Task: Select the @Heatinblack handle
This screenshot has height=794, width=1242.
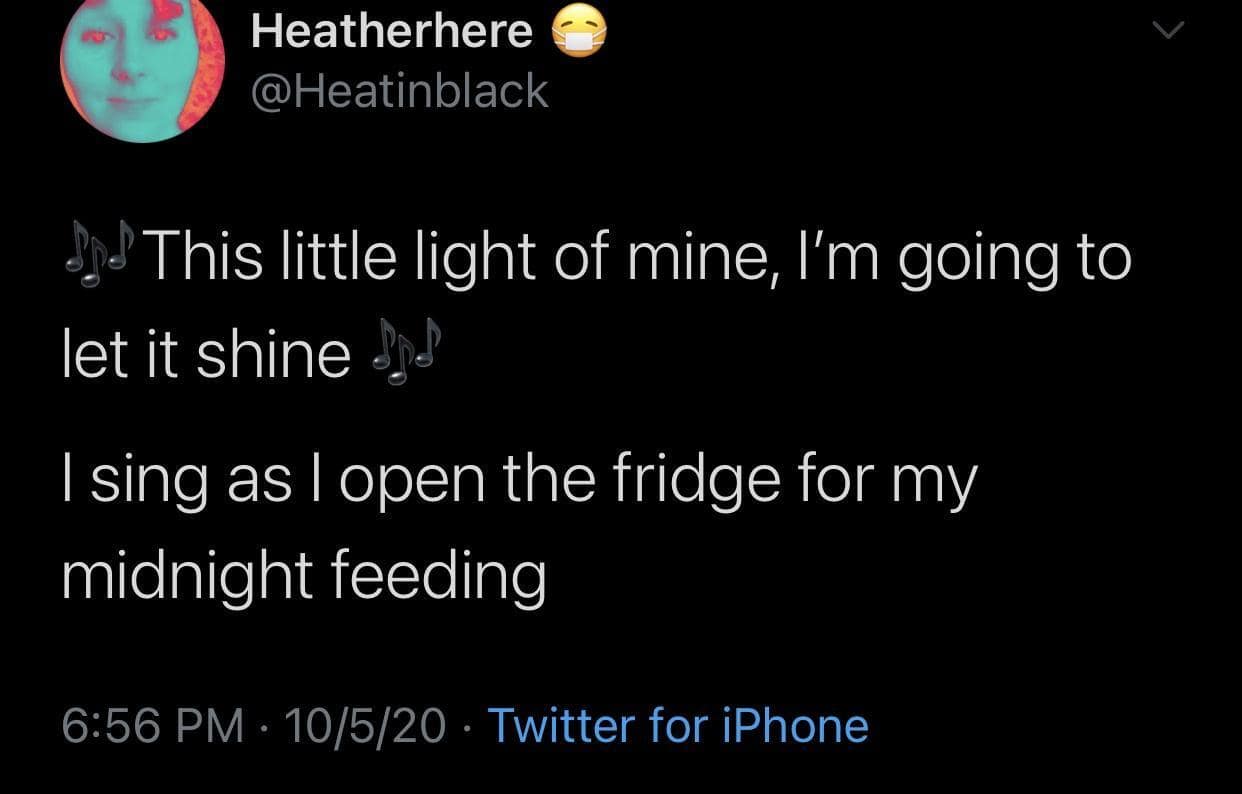Action: [399, 92]
